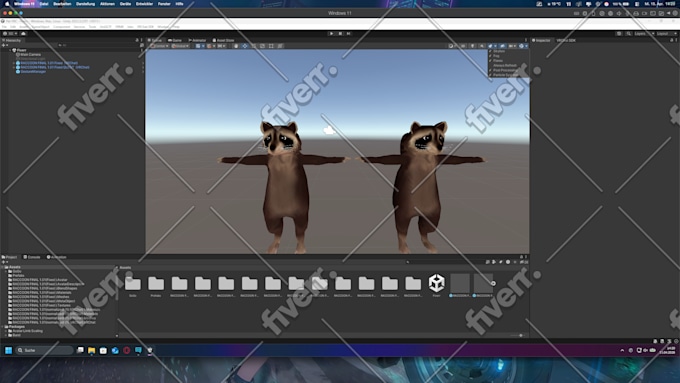680x383 pixels.
Task: Toggle Always Refresh option
Action: click(x=505, y=65)
